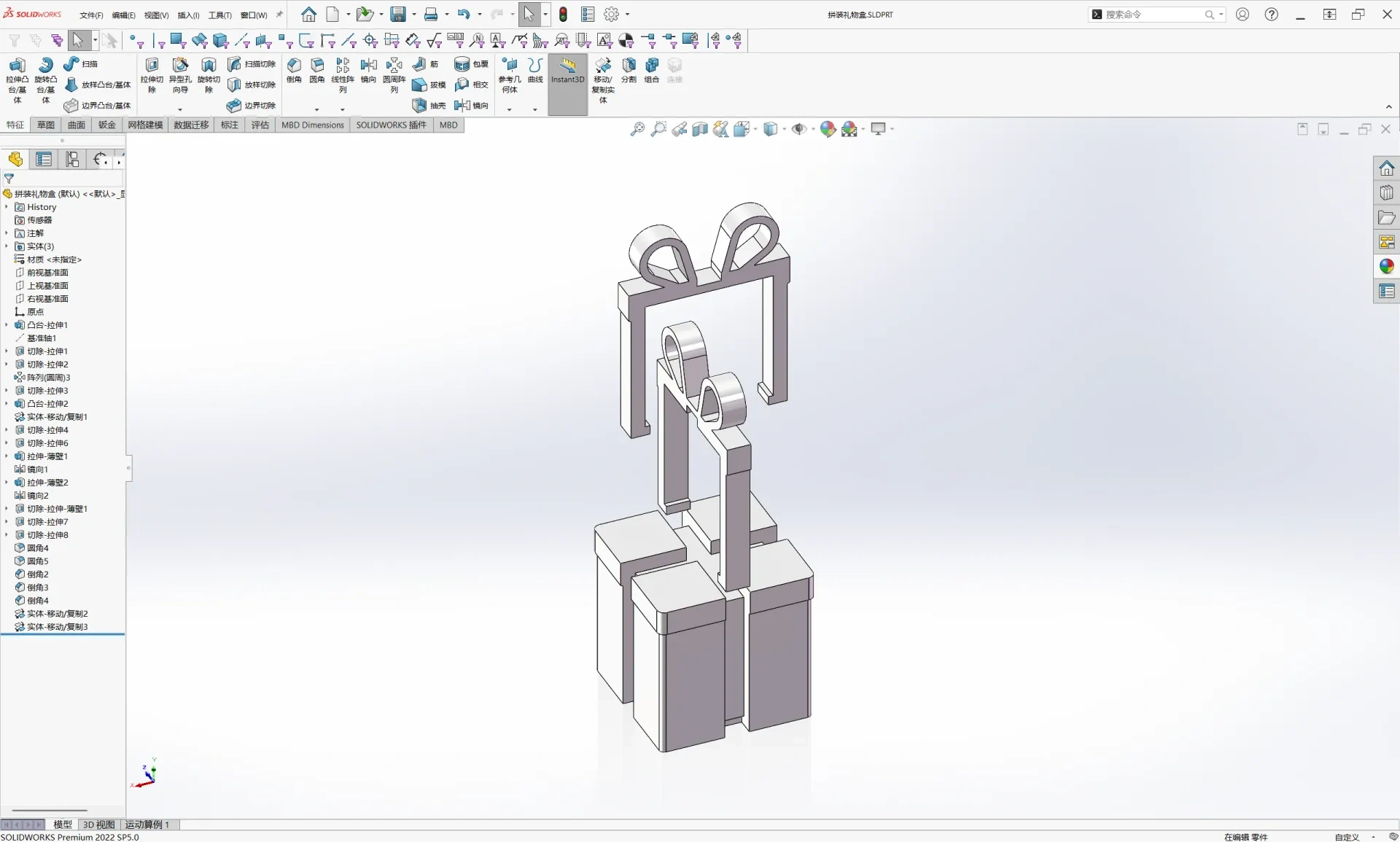Click the Rebuild traffic light icon
The image size is (1400, 842).
(x=563, y=15)
